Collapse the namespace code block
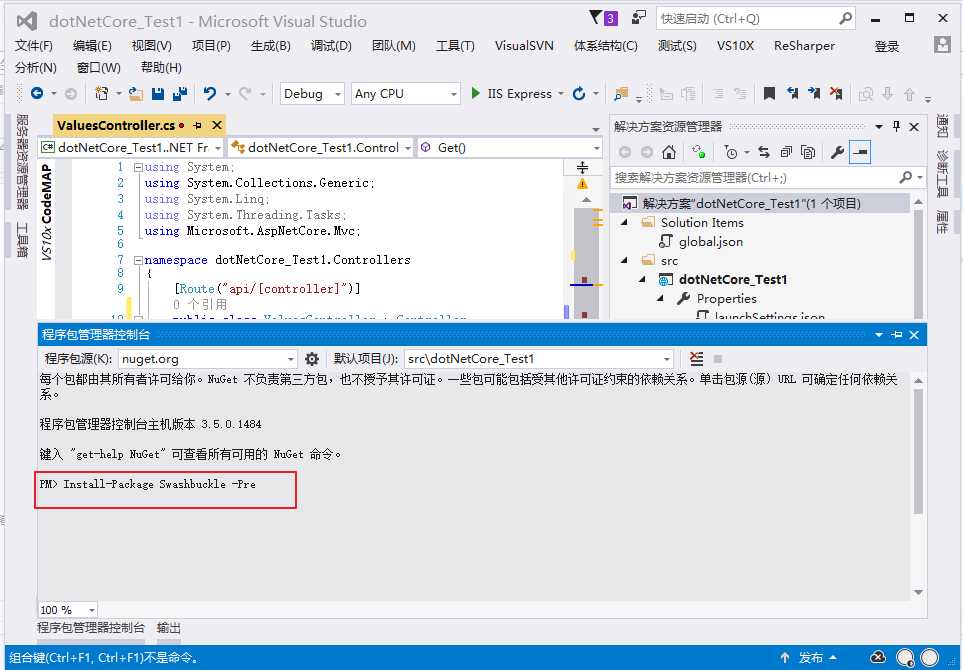The height and width of the screenshot is (670, 963). pyautogui.click(x=138, y=260)
